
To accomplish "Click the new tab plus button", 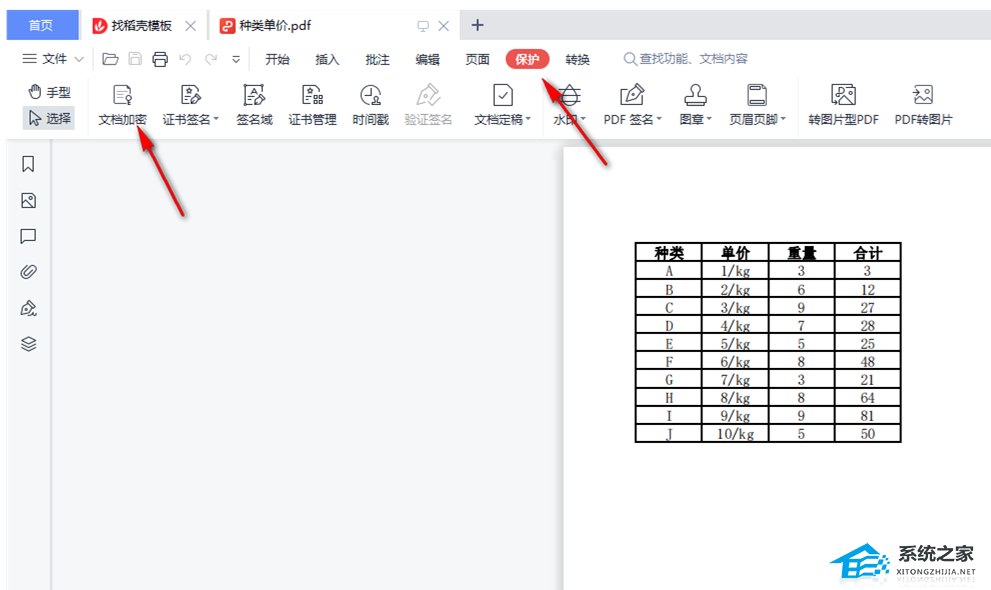I will click(477, 25).
